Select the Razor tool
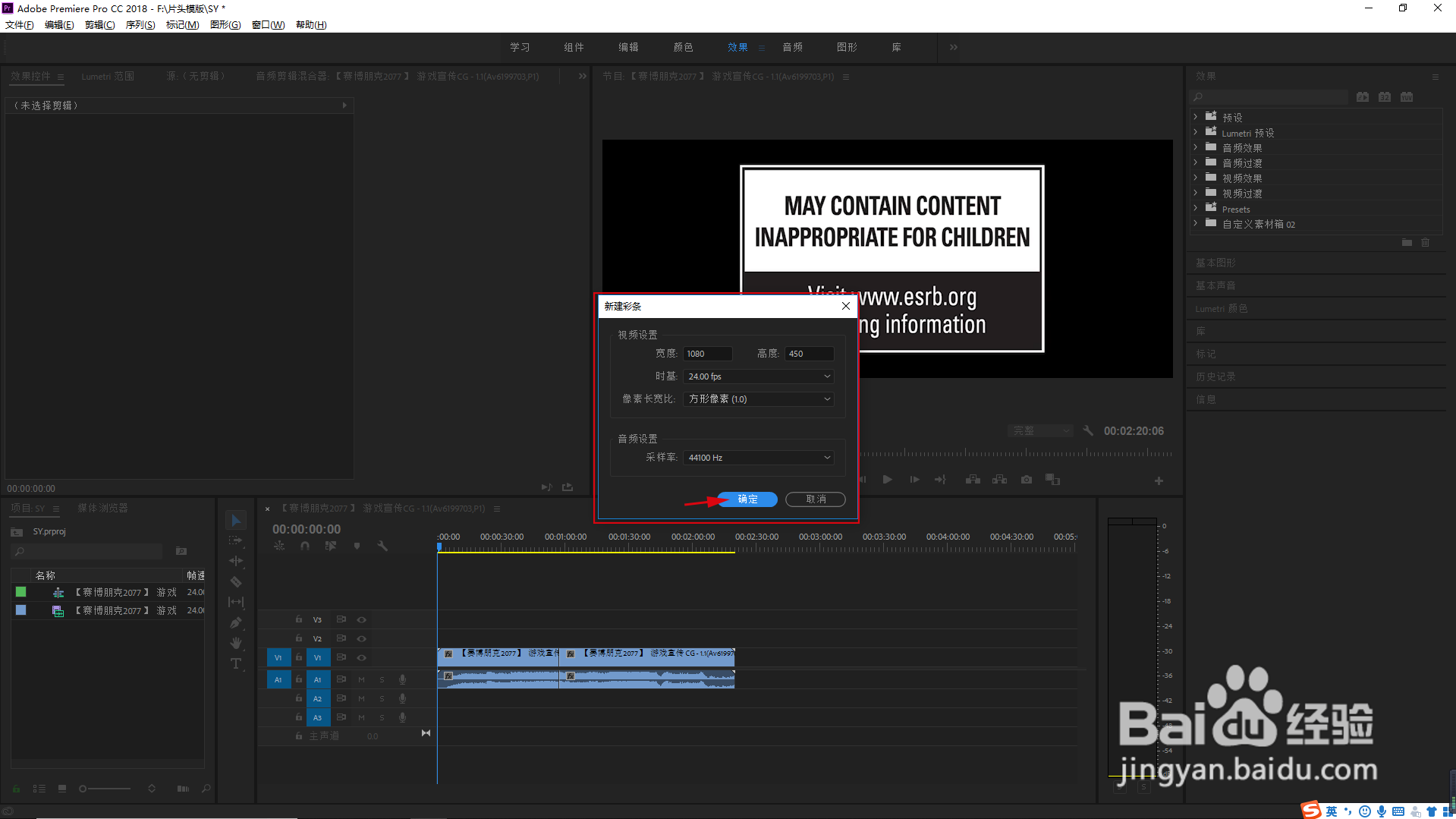1456x819 pixels. (236, 581)
